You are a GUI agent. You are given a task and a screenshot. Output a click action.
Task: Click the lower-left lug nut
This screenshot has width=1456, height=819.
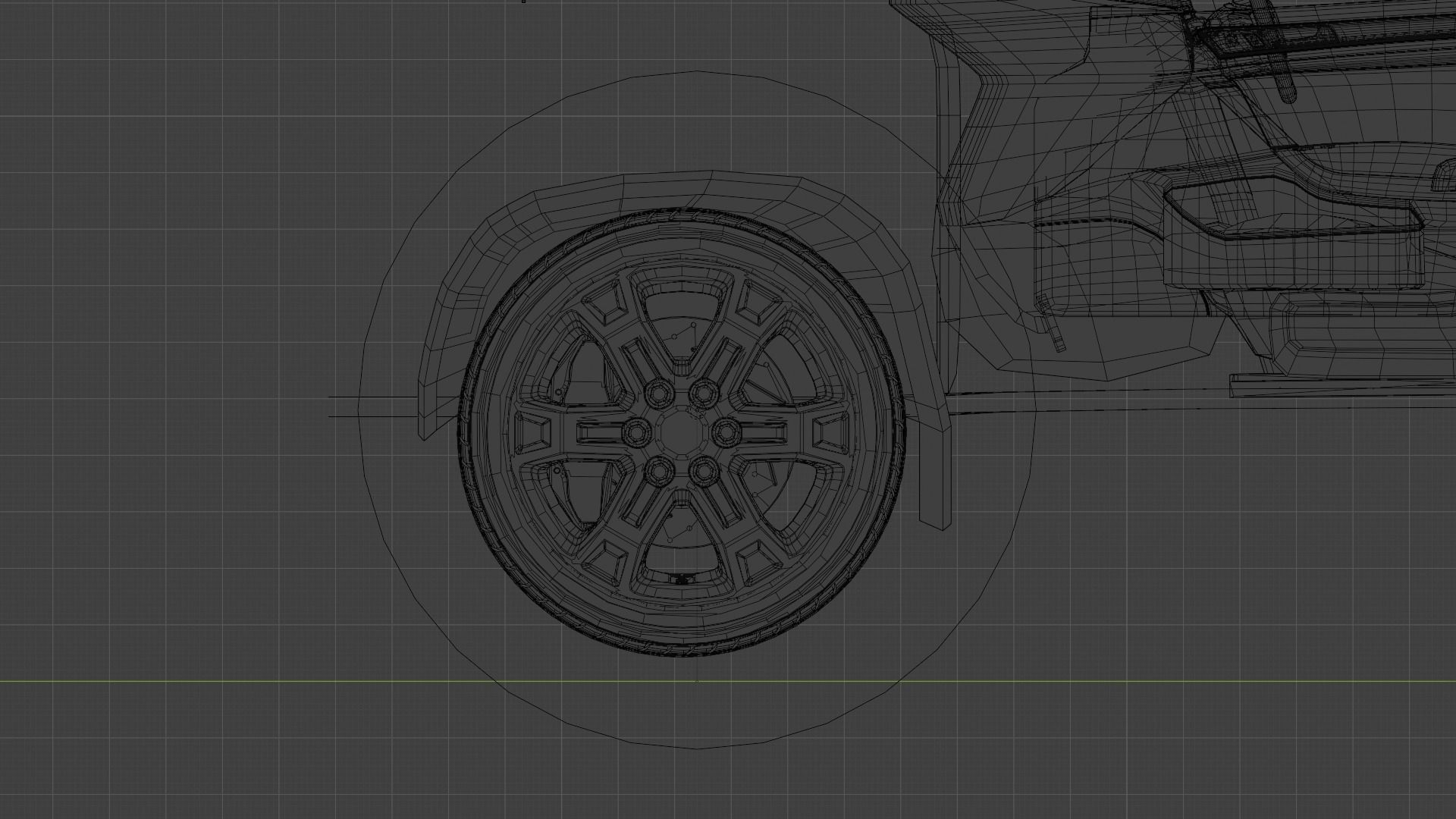tap(658, 472)
